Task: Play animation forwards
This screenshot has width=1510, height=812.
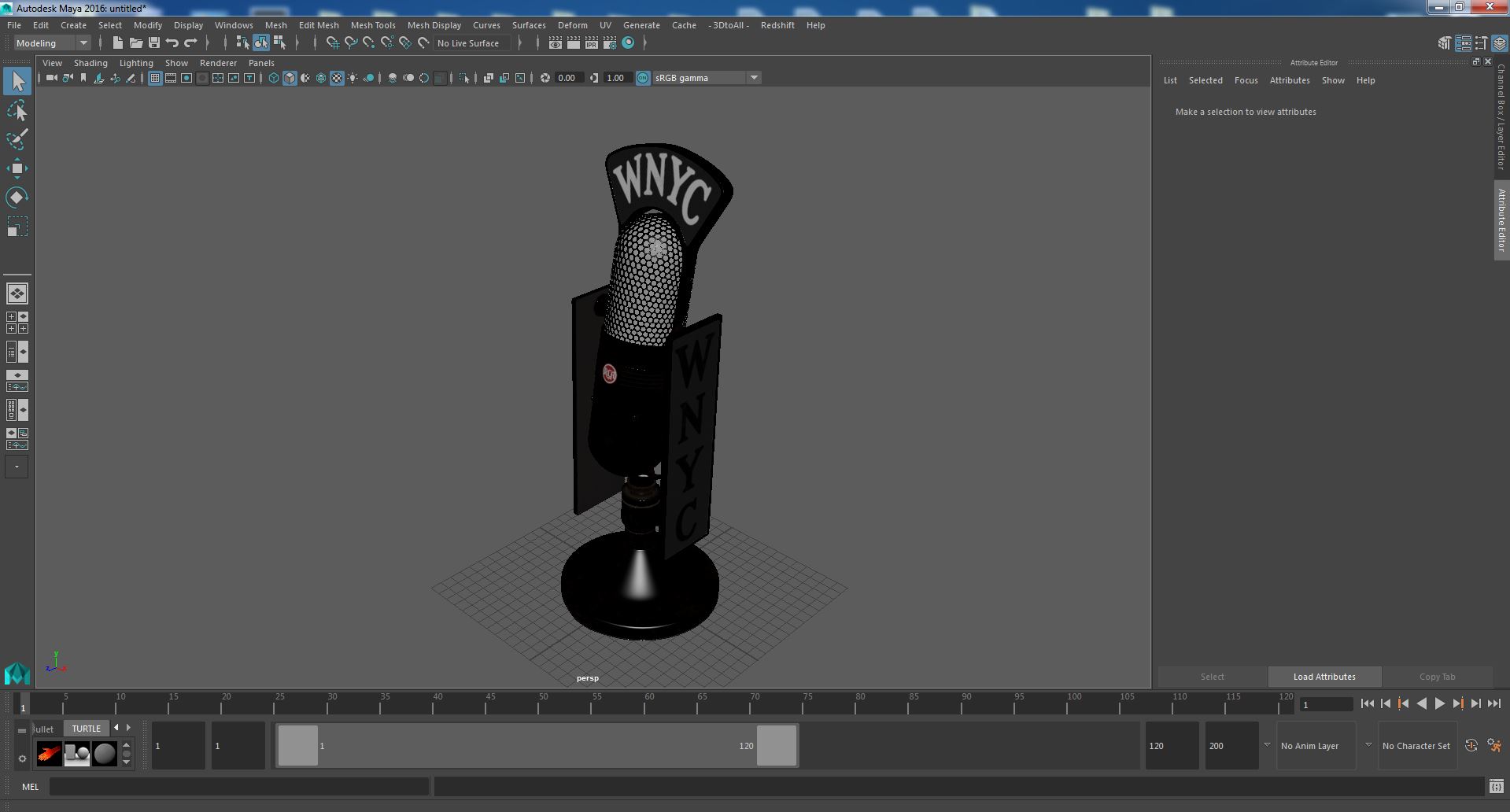Action: point(1439,704)
